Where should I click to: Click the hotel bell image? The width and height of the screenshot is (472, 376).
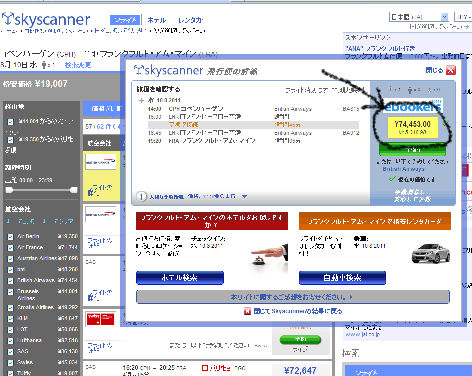click(269, 255)
